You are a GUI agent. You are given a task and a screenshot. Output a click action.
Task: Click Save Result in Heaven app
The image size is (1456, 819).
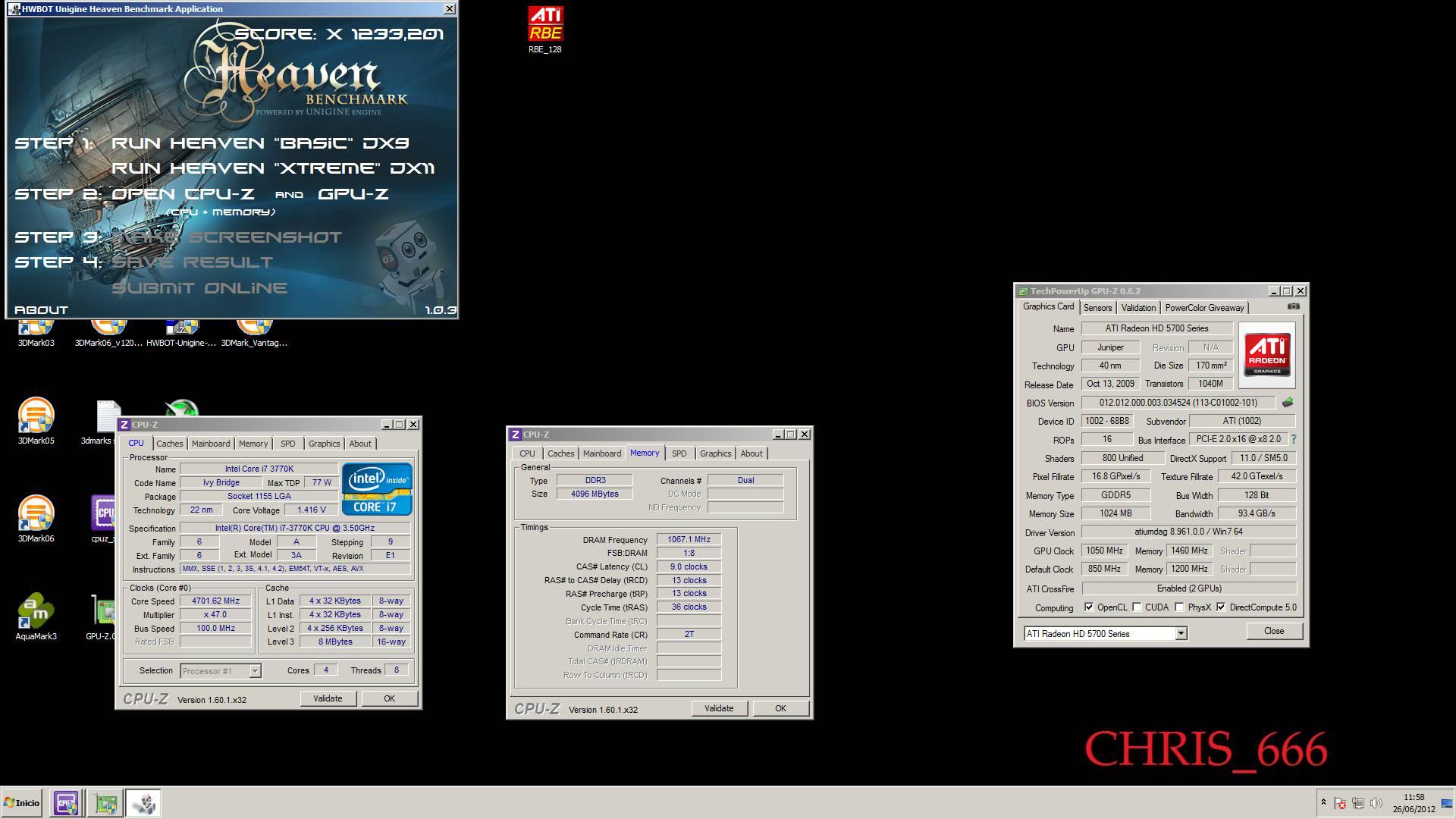point(192,262)
